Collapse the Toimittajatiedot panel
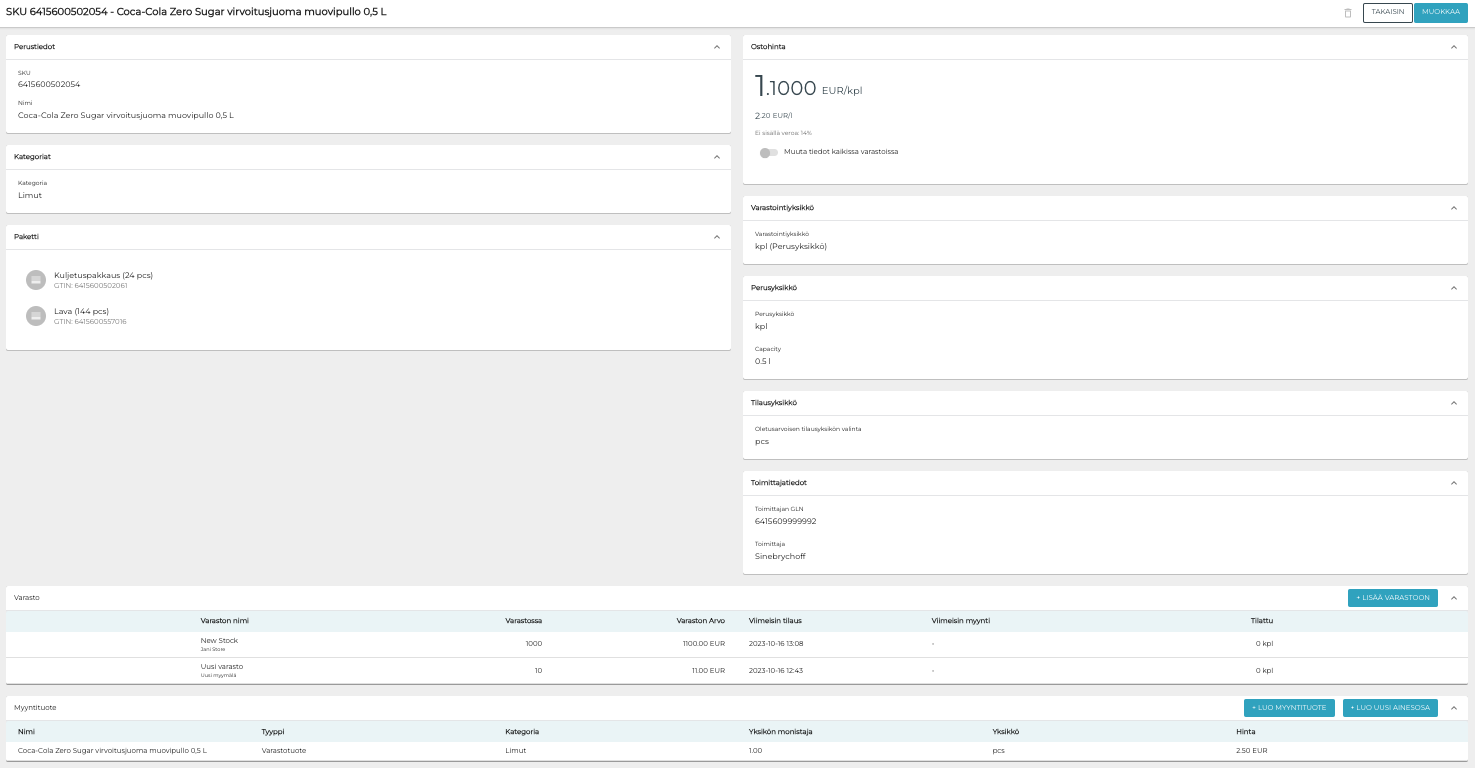 tap(1453, 483)
